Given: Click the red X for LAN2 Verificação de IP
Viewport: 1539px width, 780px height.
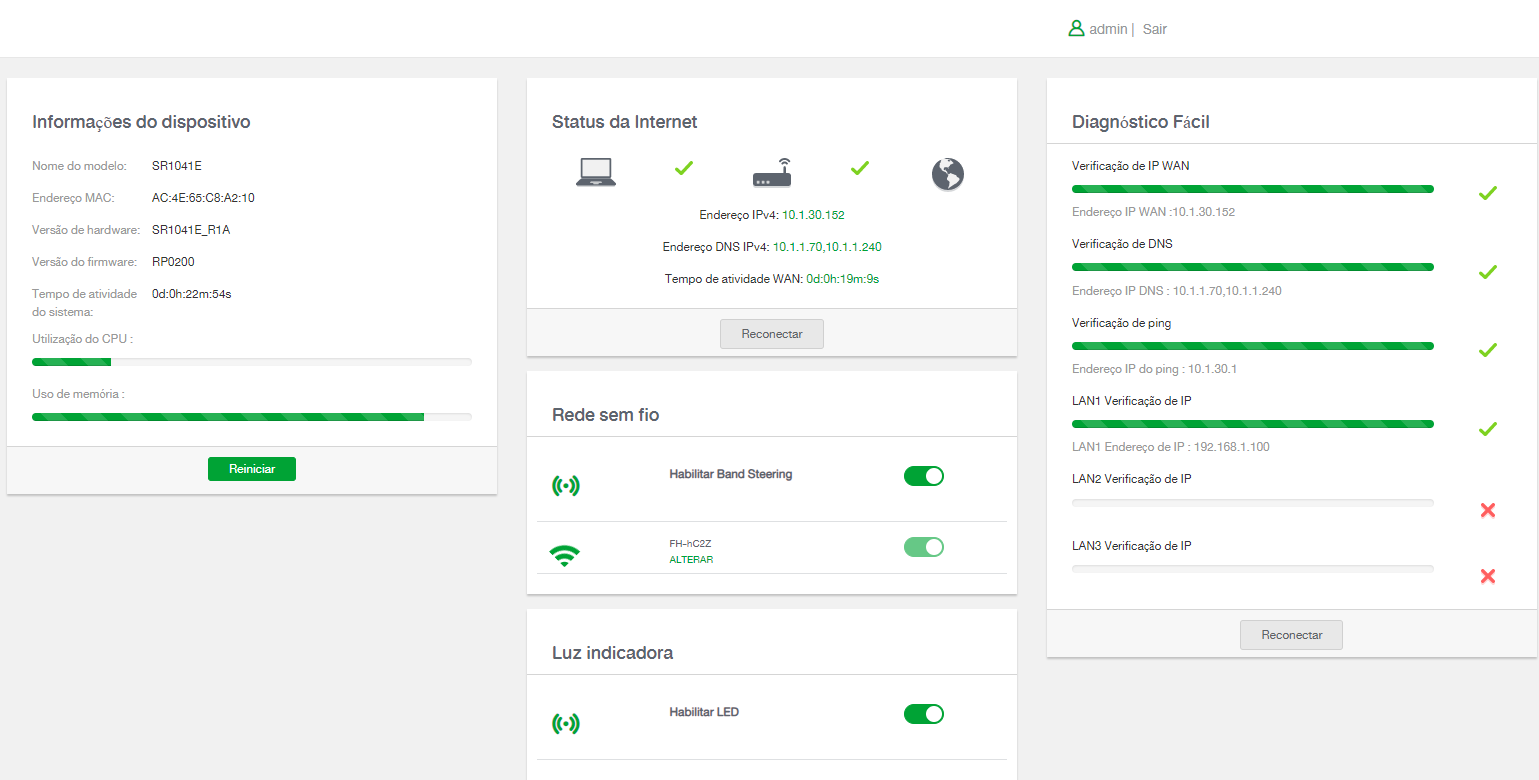Looking at the screenshot, I should tap(1487, 510).
